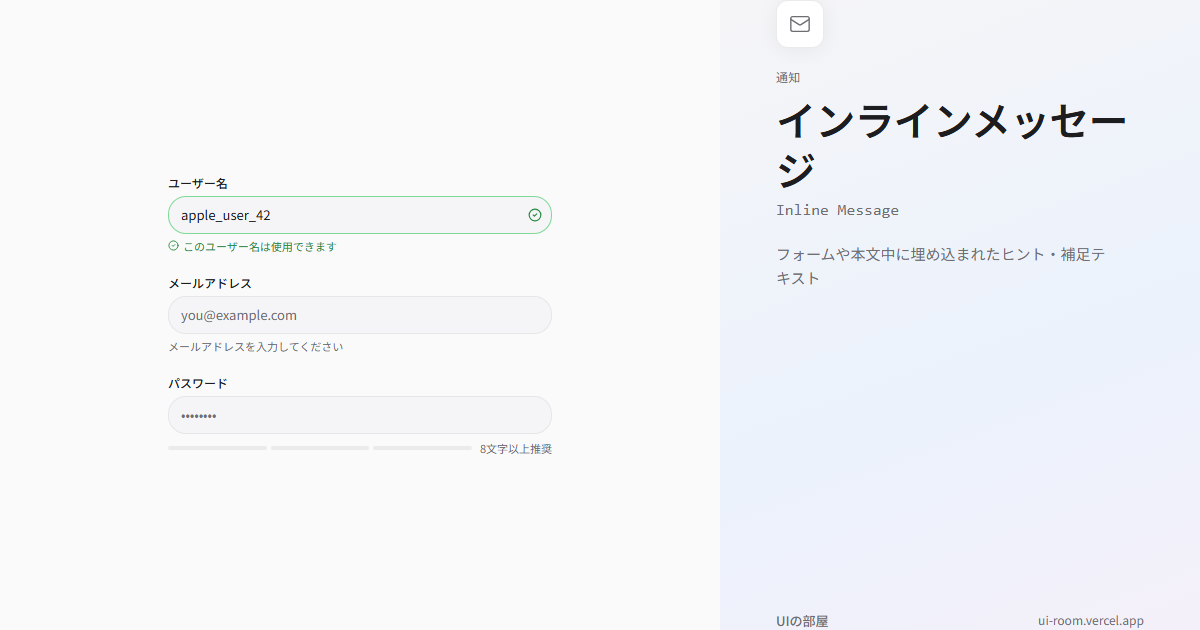Click the このユーザー名は使用できます message
The width and height of the screenshot is (1200, 630).
tap(260, 247)
